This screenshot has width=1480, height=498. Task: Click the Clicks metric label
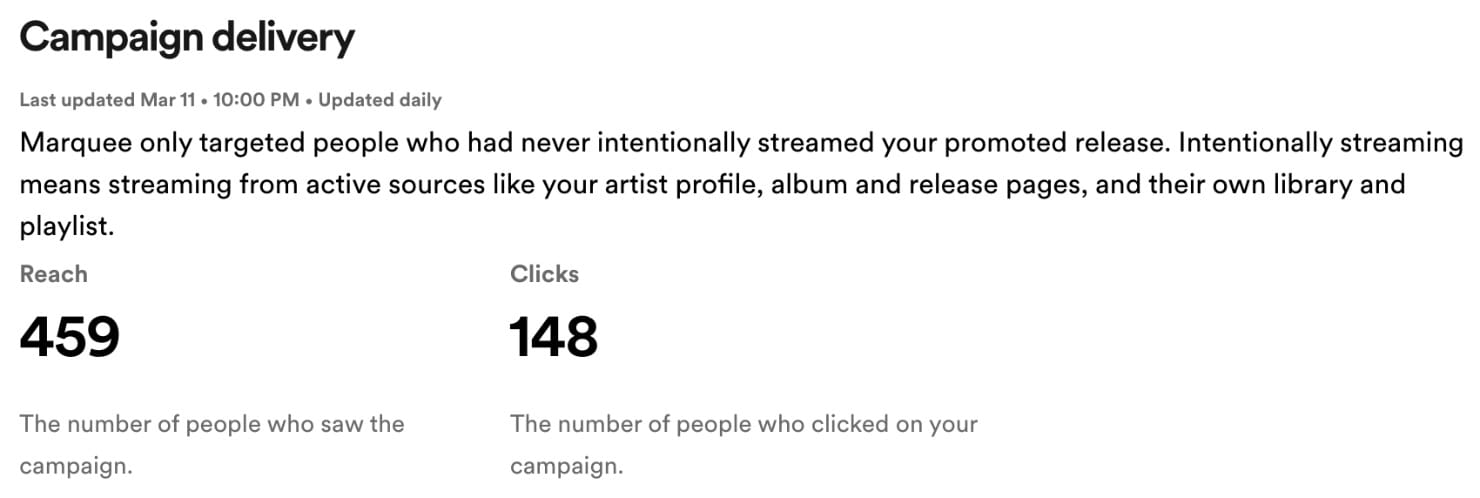[x=544, y=274]
